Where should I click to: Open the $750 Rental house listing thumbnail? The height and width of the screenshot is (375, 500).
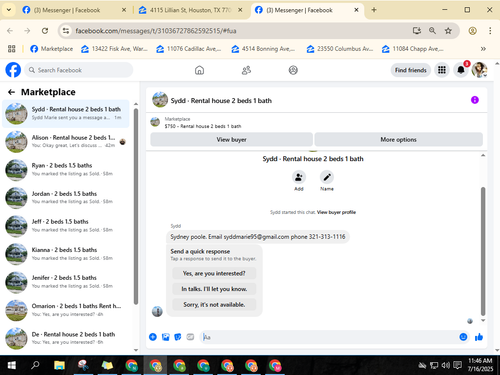pyautogui.click(x=155, y=122)
